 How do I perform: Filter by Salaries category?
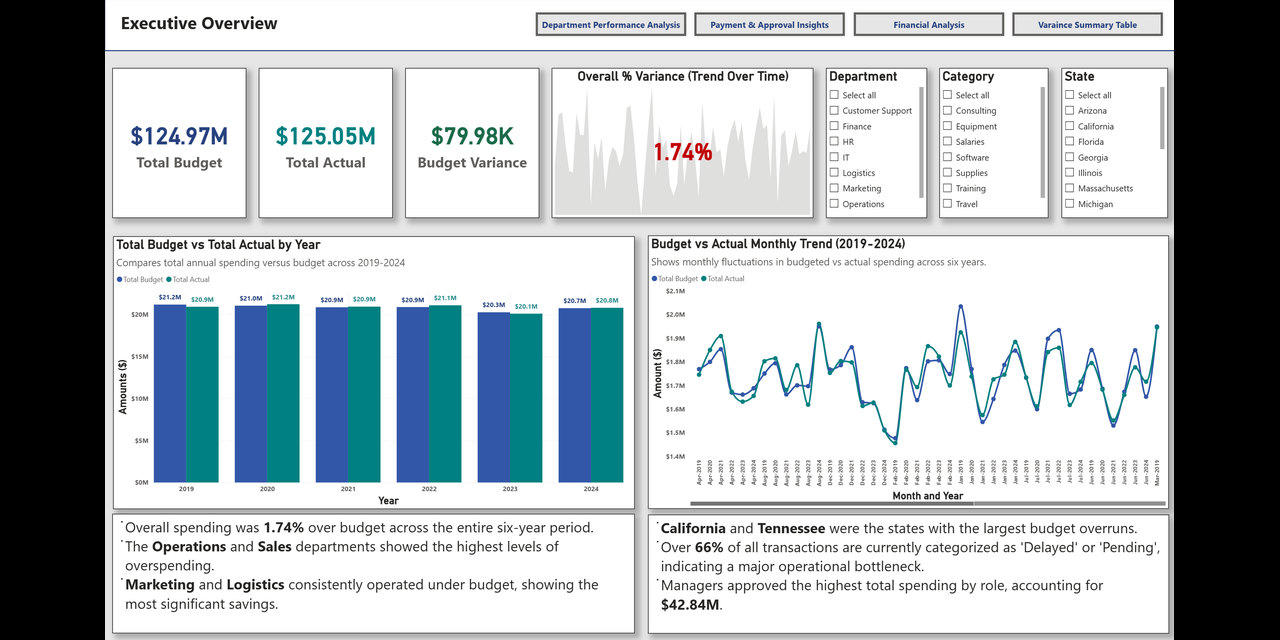point(947,142)
